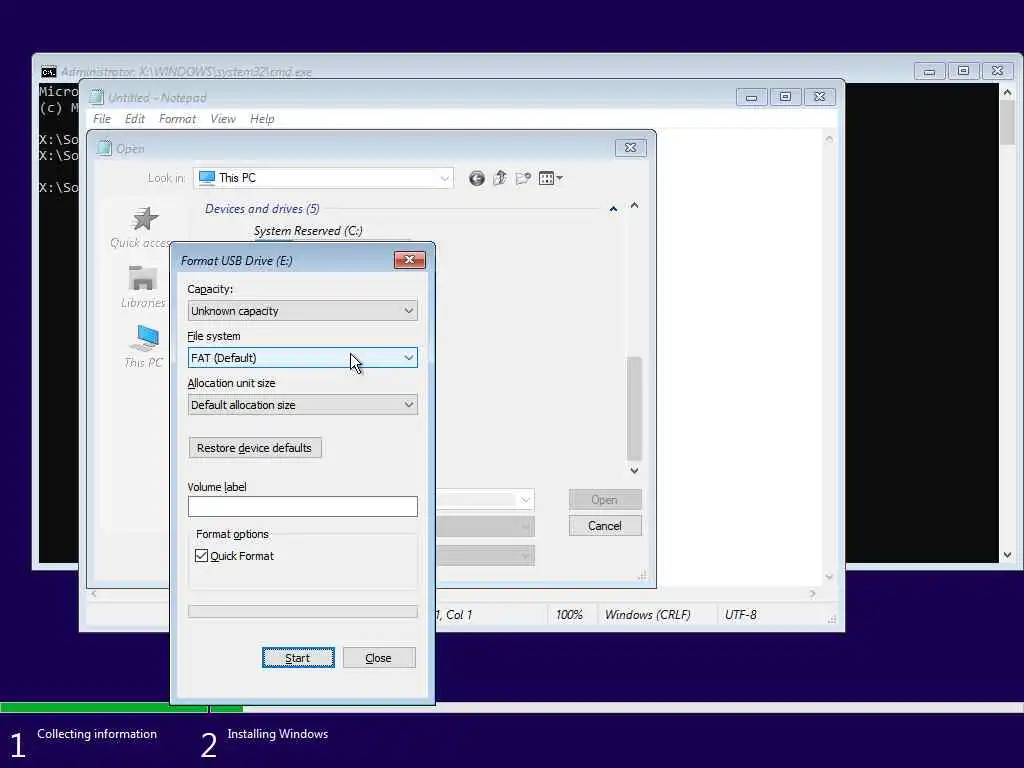The height and width of the screenshot is (768, 1024).
Task: Click the UTF-8 status bar entry
Action: tap(741, 615)
